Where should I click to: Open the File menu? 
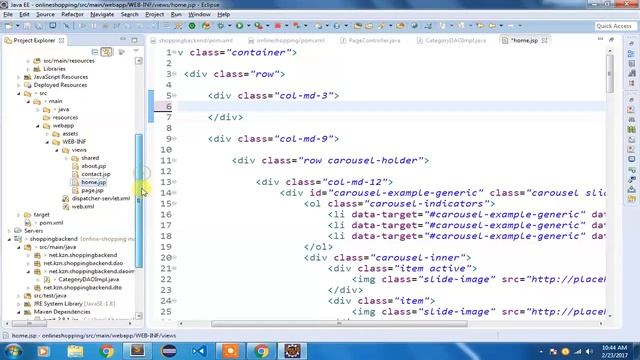(x=8, y=14)
